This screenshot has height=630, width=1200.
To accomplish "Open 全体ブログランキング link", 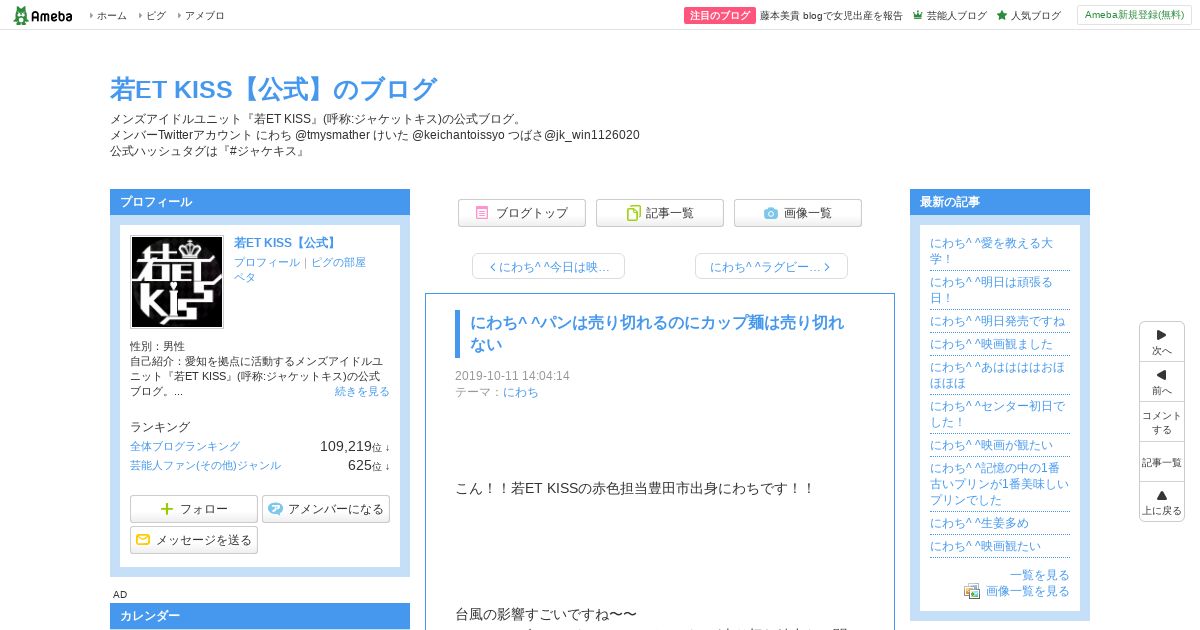I will pos(185,447).
